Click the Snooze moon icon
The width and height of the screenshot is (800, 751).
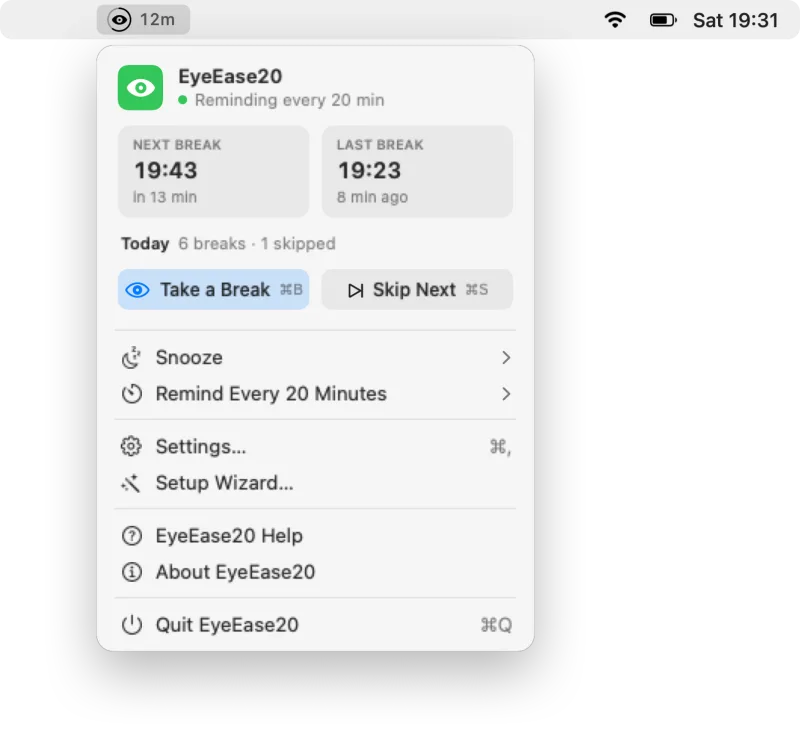pyautogui.click(x=132, y=358)
